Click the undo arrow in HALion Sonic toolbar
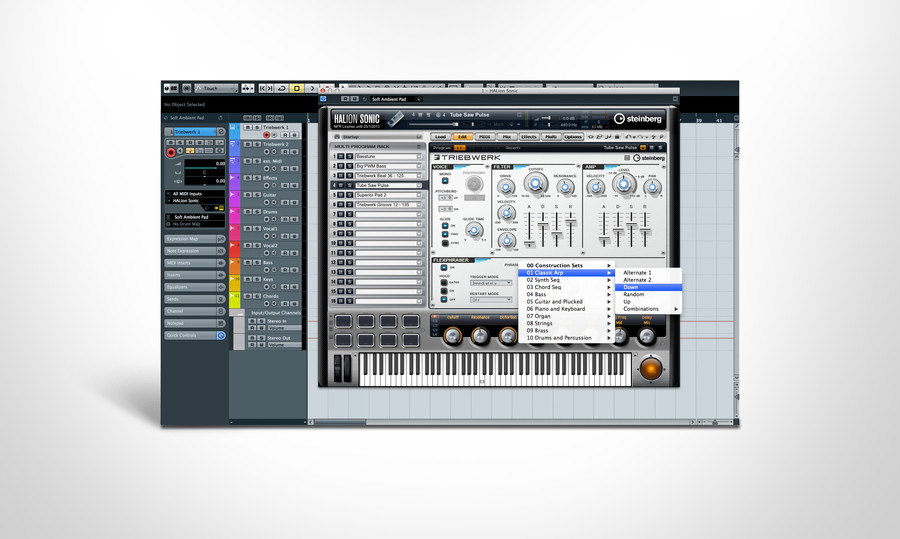The width and height of the screenshot is (900, 539). tap(629, 137)
